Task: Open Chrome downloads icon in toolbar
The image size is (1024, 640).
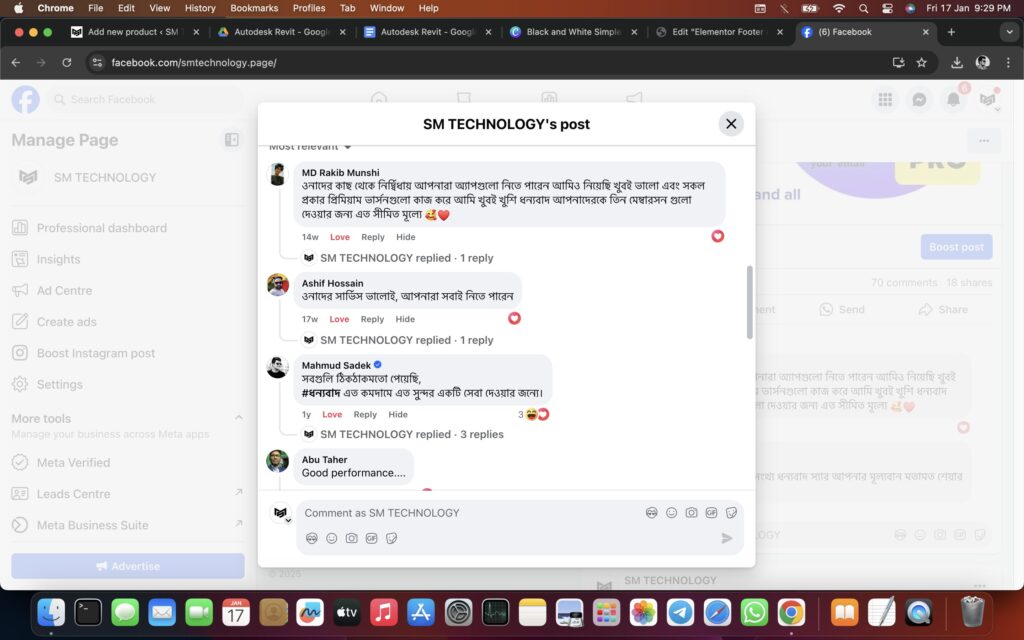Action: (957, 63)
